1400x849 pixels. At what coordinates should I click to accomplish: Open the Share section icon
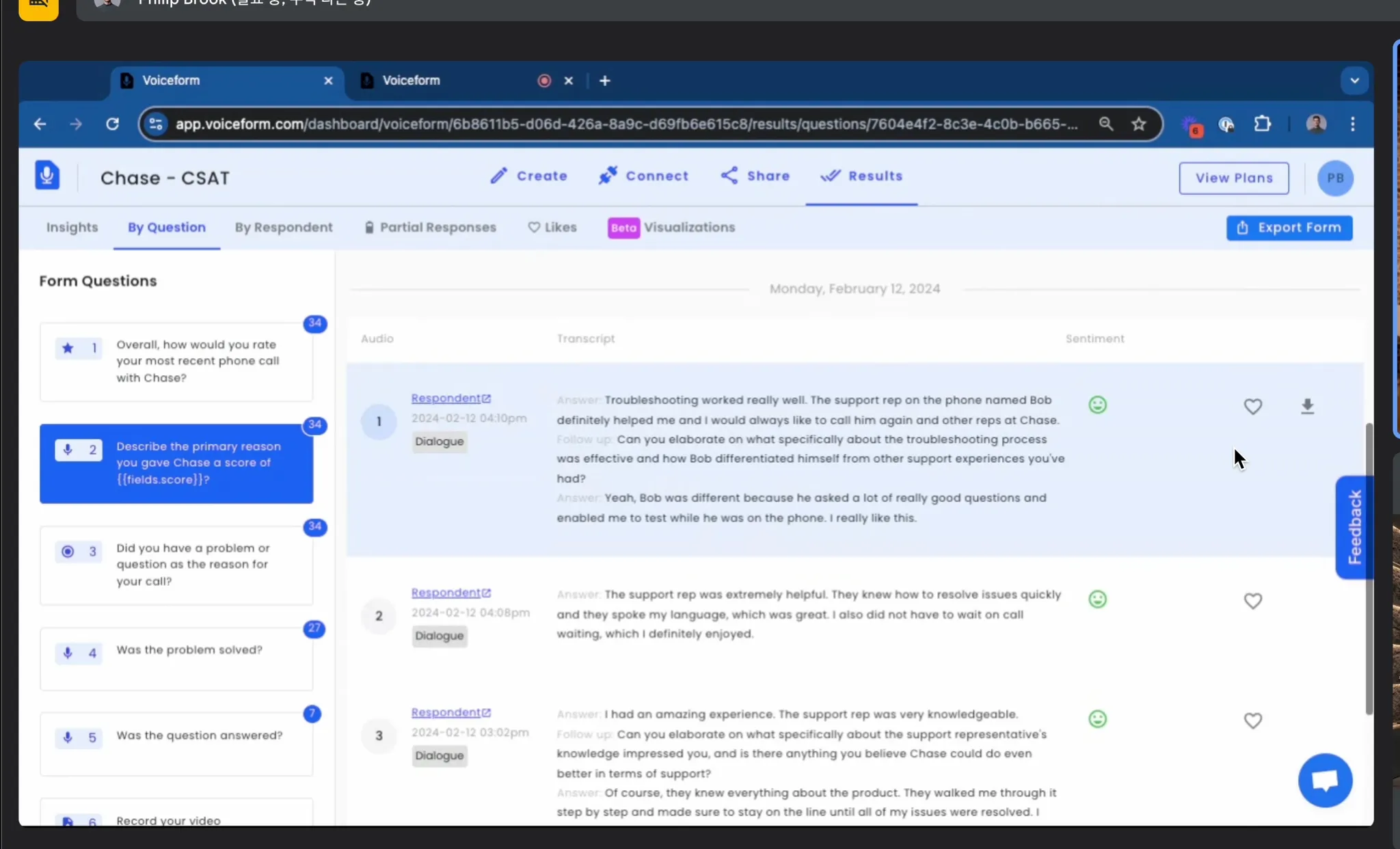click(729, 176)
